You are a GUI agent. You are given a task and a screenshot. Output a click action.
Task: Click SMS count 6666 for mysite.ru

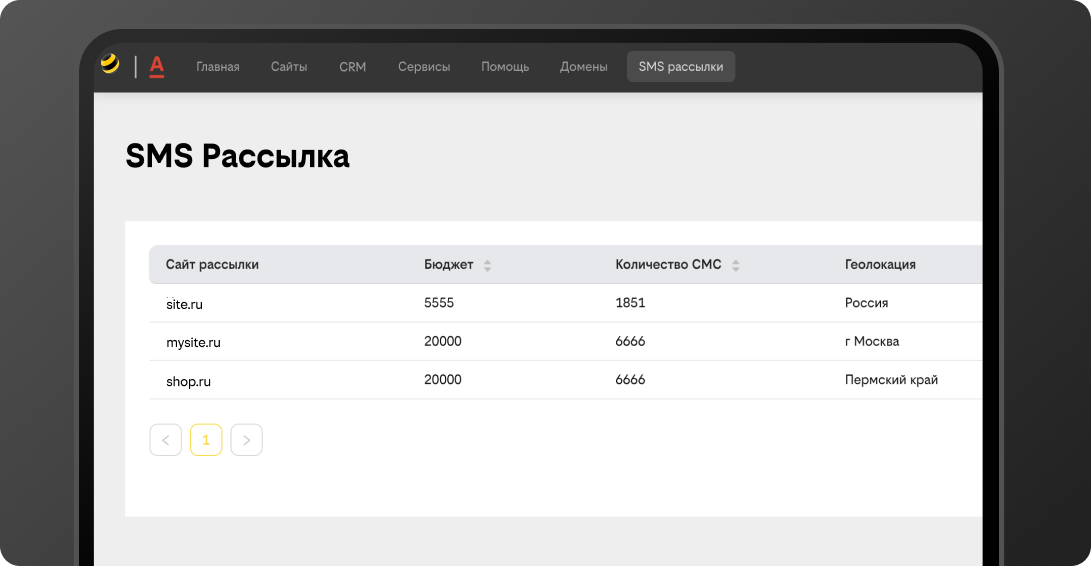point(630,341)
